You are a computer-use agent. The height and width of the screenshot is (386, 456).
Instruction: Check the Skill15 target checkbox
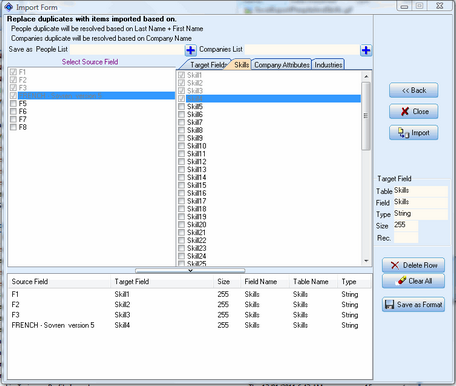point(181,185)
